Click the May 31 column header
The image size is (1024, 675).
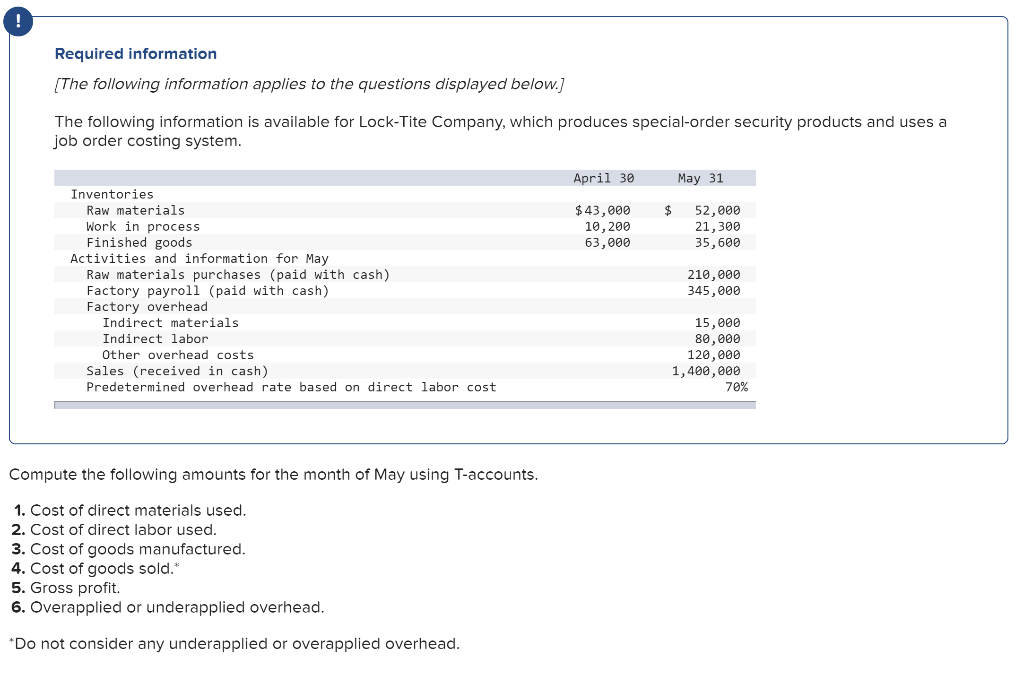(x=700, y=178)
